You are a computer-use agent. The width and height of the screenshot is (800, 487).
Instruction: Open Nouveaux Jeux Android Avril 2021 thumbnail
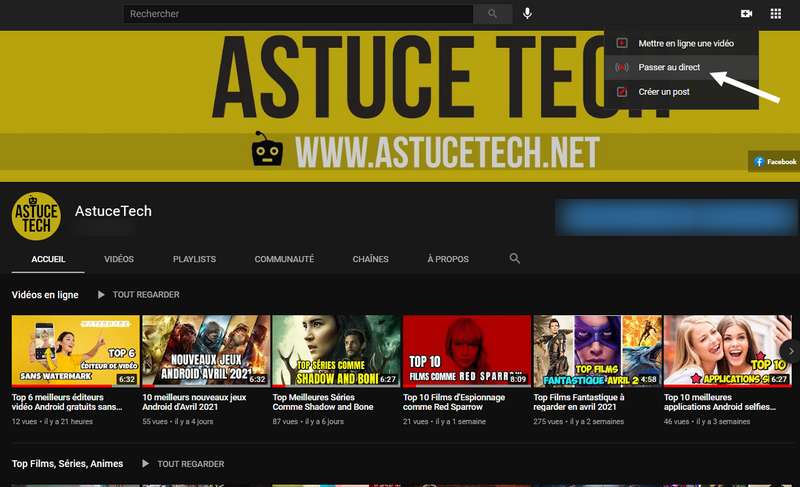(x=206, y=351)
